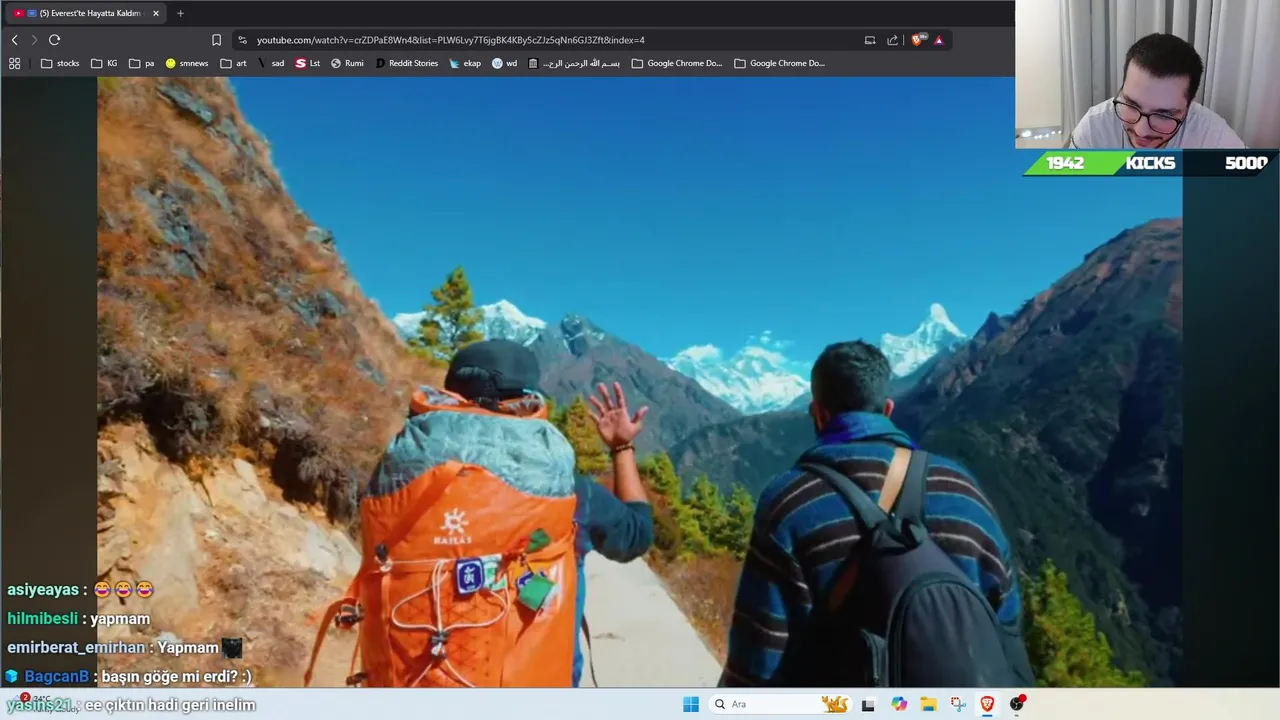1280x720 pixels.
Task: Open the sad bookmark
Action: pyautogui.click(x=271, y=63)
